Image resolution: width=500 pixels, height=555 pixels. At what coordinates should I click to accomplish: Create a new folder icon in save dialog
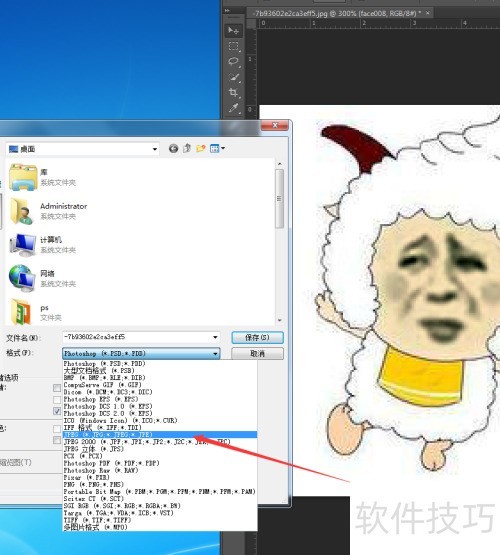201,149
